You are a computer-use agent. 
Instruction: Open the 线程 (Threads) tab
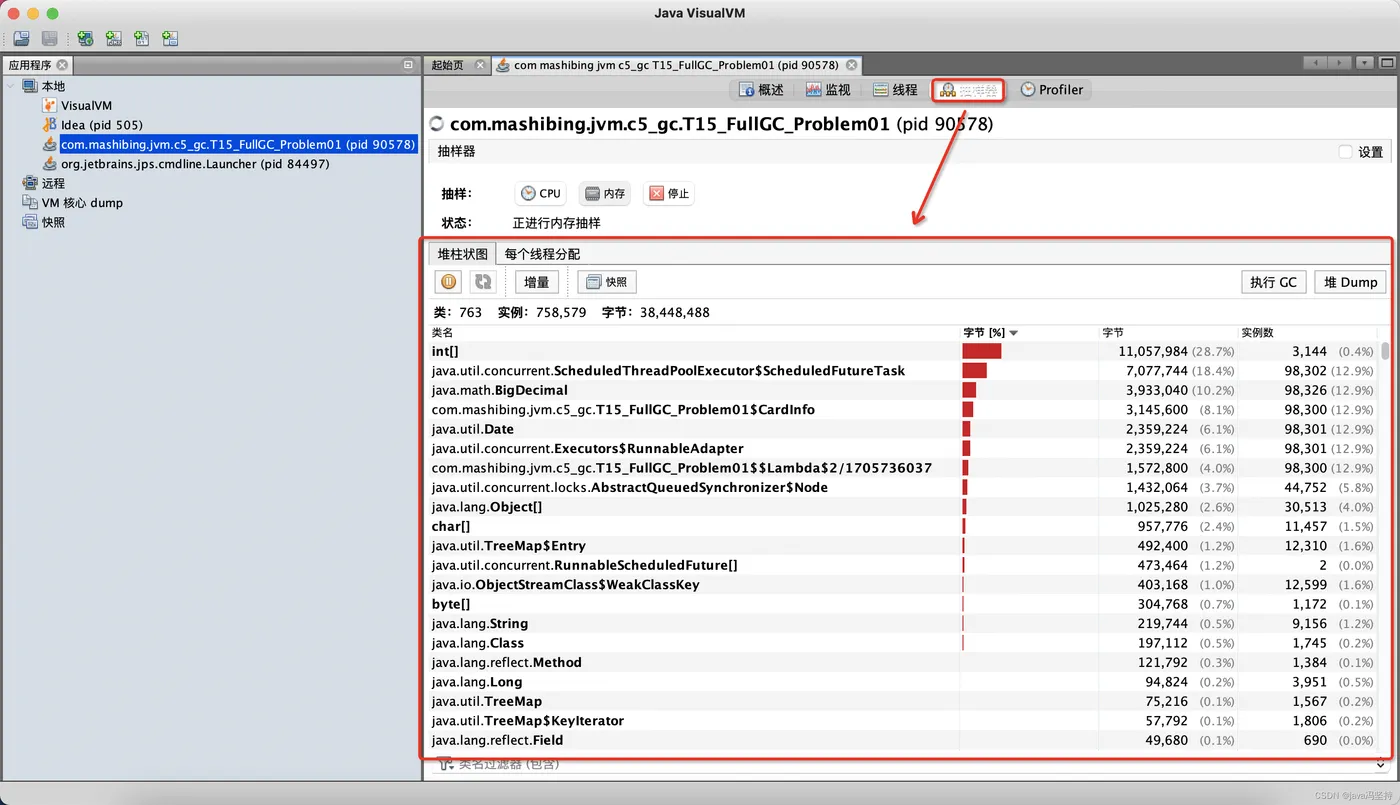895,90
